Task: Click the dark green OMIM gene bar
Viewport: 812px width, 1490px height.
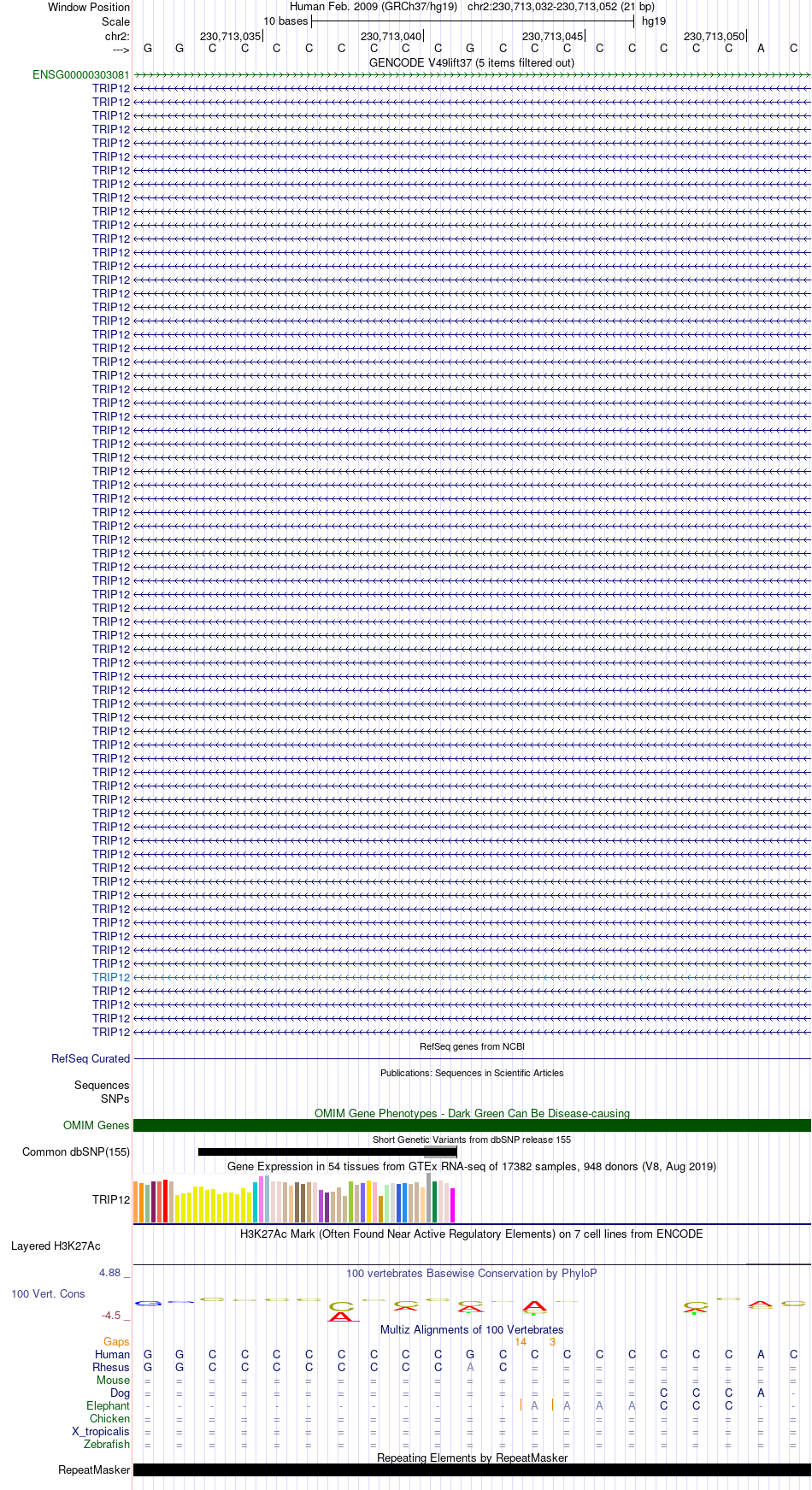Action: point(472,1126)
